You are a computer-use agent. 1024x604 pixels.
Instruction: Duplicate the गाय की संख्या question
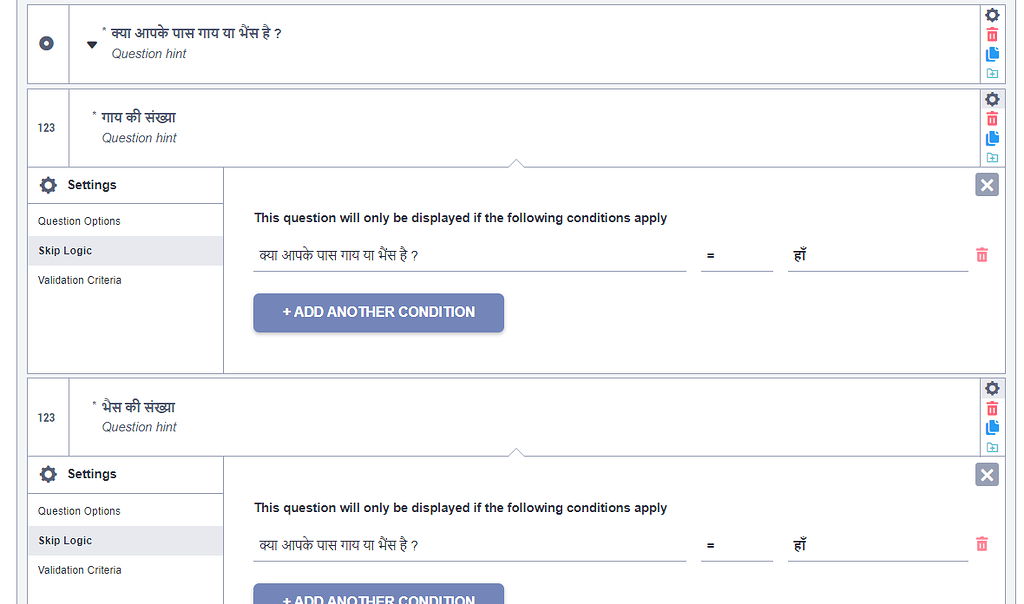(992, 138)
